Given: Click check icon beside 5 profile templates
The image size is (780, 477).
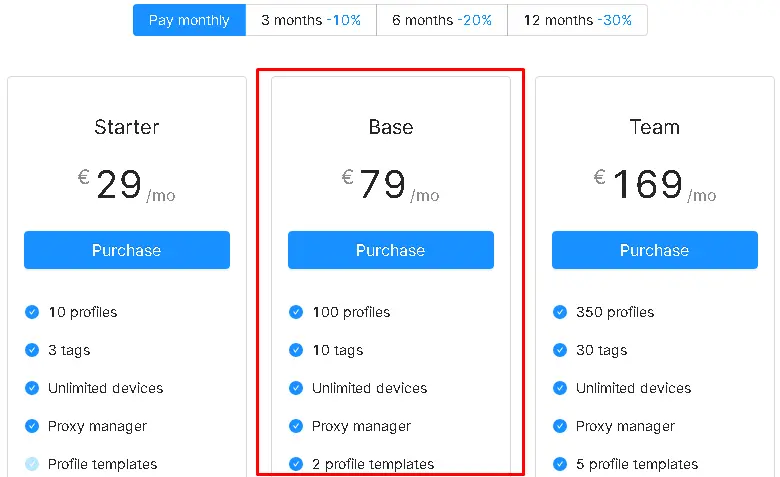Looking at the screenshot, I should [560, 464].
